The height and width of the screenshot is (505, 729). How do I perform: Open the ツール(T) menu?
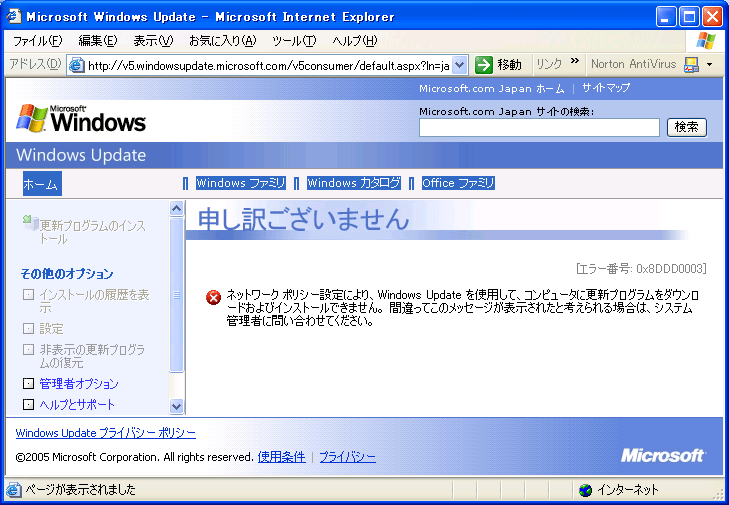pos(294,41)
